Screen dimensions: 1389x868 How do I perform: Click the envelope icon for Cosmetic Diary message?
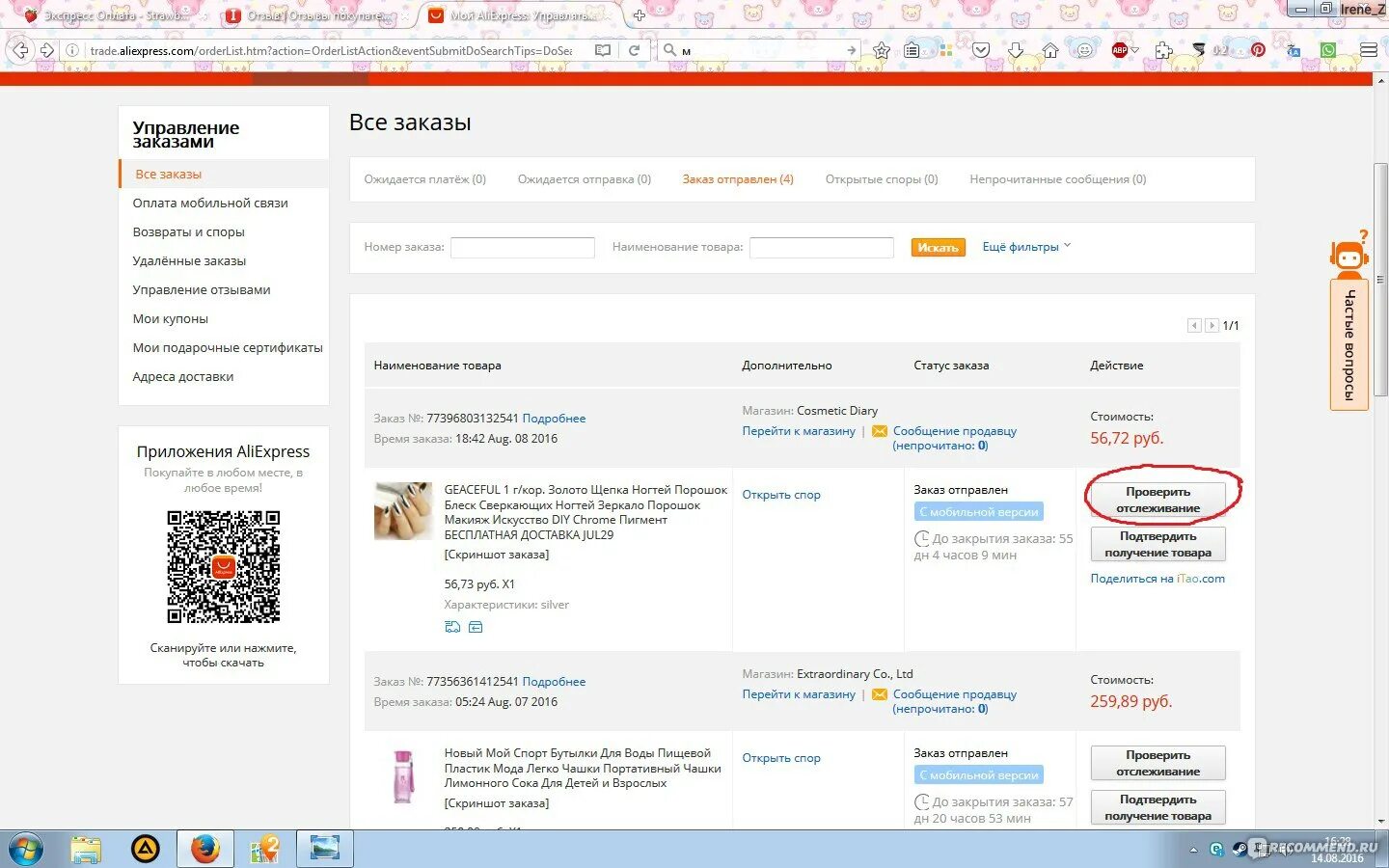pos(880,431)
